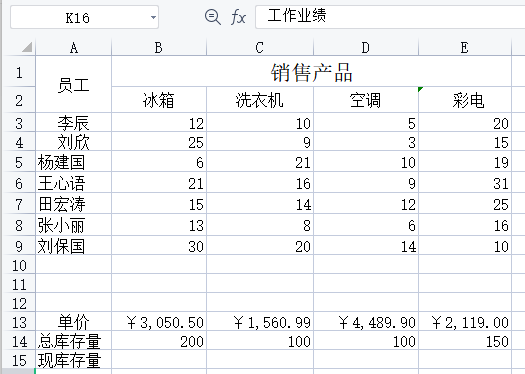Click stock cell 150 under 彩电
The image size is (525, 374).
[x=465, y=340]
